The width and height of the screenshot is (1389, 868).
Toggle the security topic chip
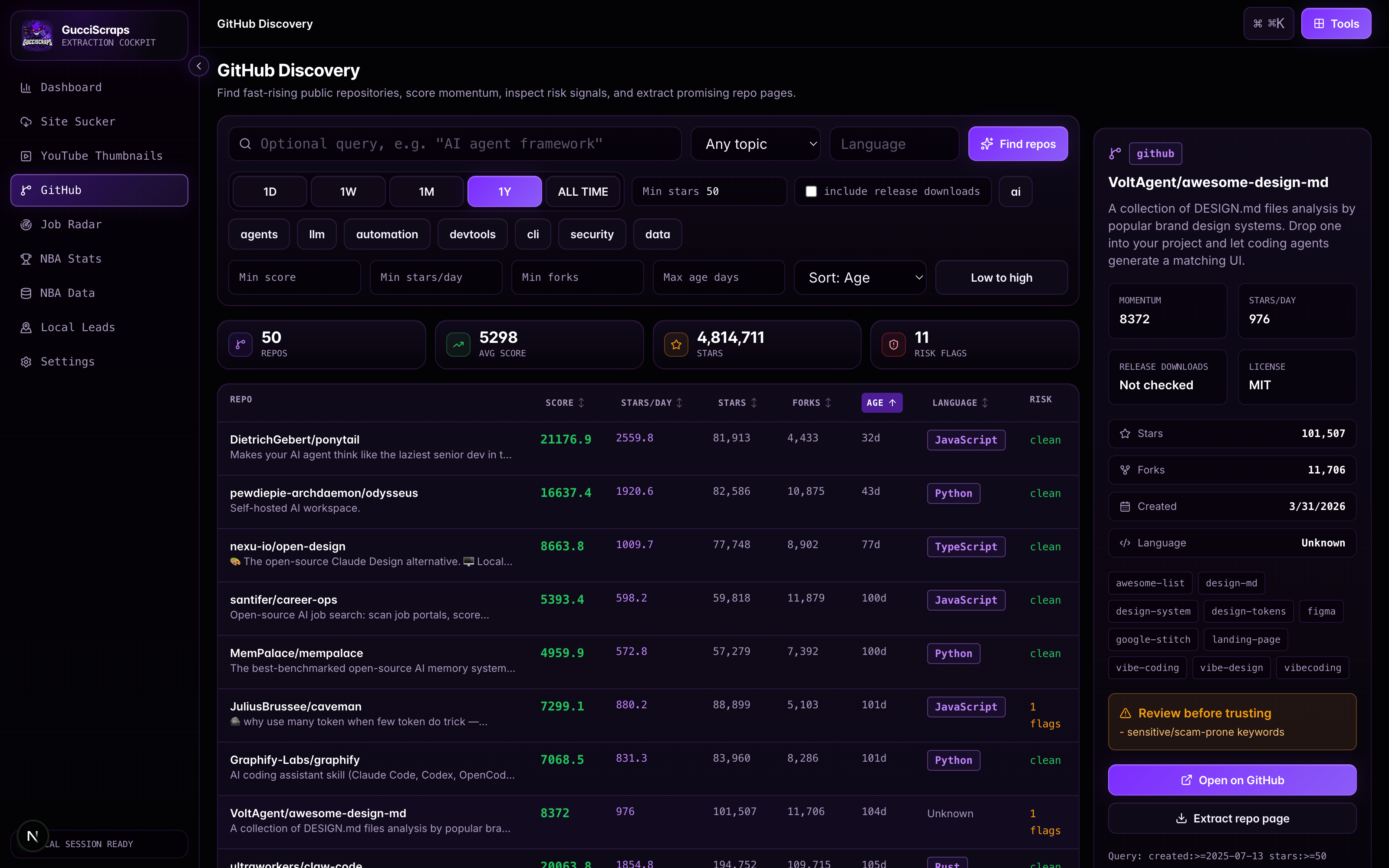[x=592, y=234]
